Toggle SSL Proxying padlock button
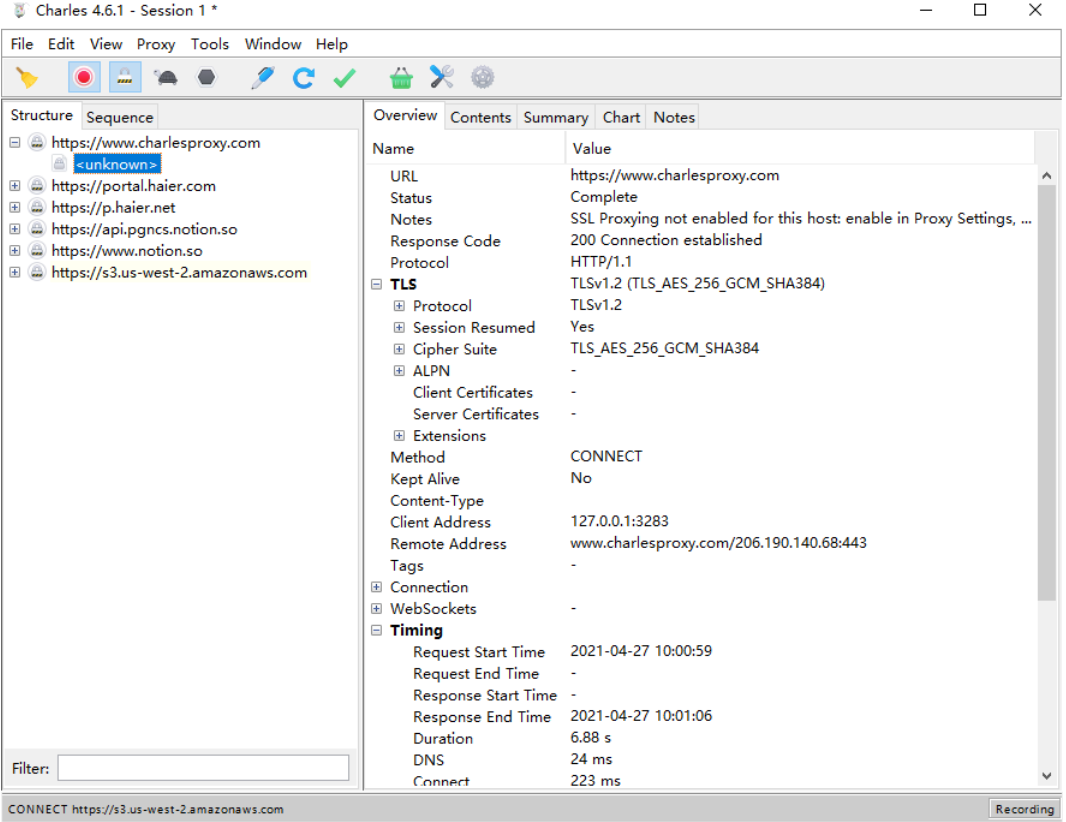The image size is (1066, 822). 125,78
